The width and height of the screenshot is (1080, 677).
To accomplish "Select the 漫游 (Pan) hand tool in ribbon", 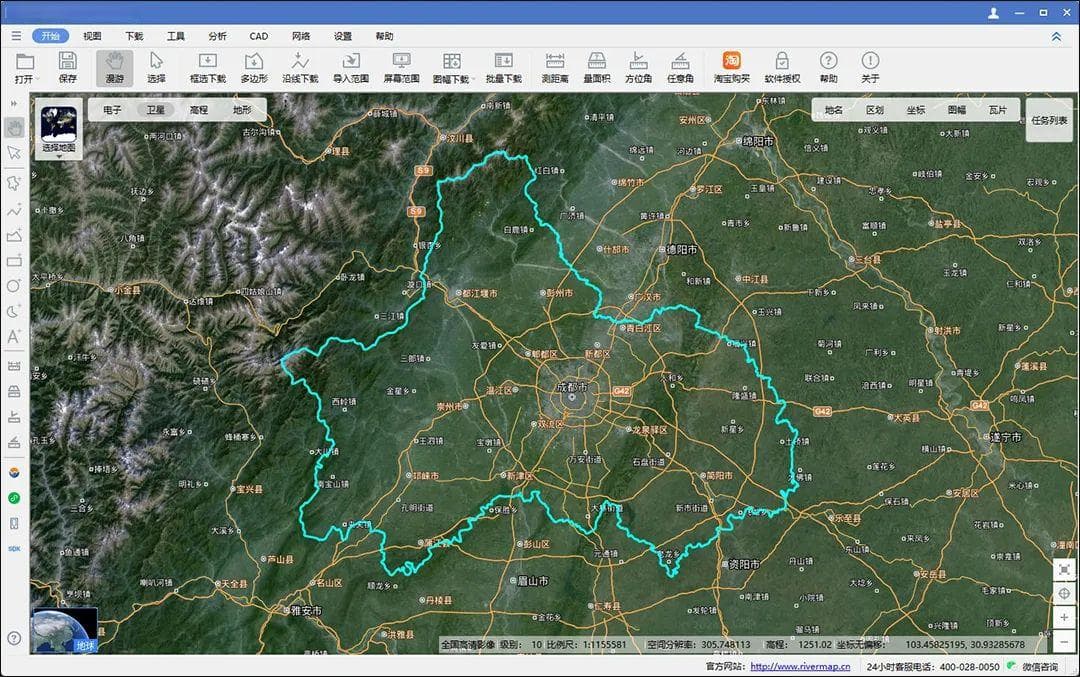I will (x=114, y=68).
